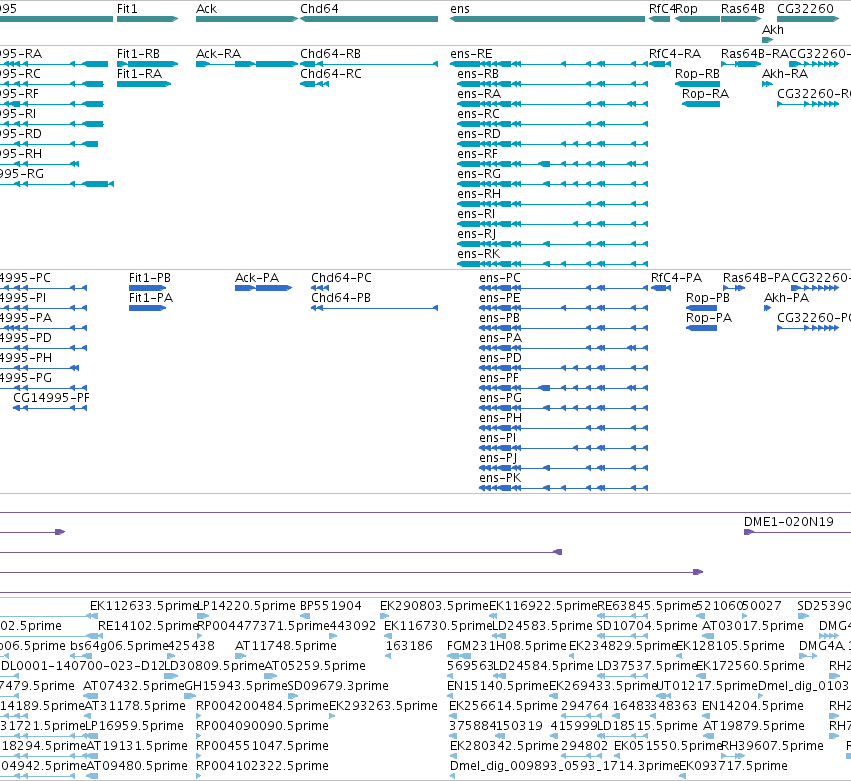Select the Rop-RB transcript label
851x781 pixels.
point(697,74)
